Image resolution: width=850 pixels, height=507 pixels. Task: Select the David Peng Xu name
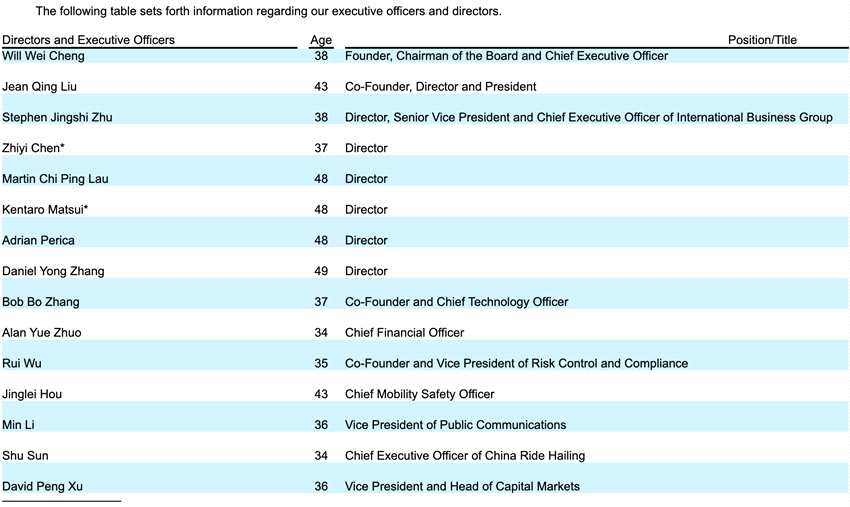(42, 486)
